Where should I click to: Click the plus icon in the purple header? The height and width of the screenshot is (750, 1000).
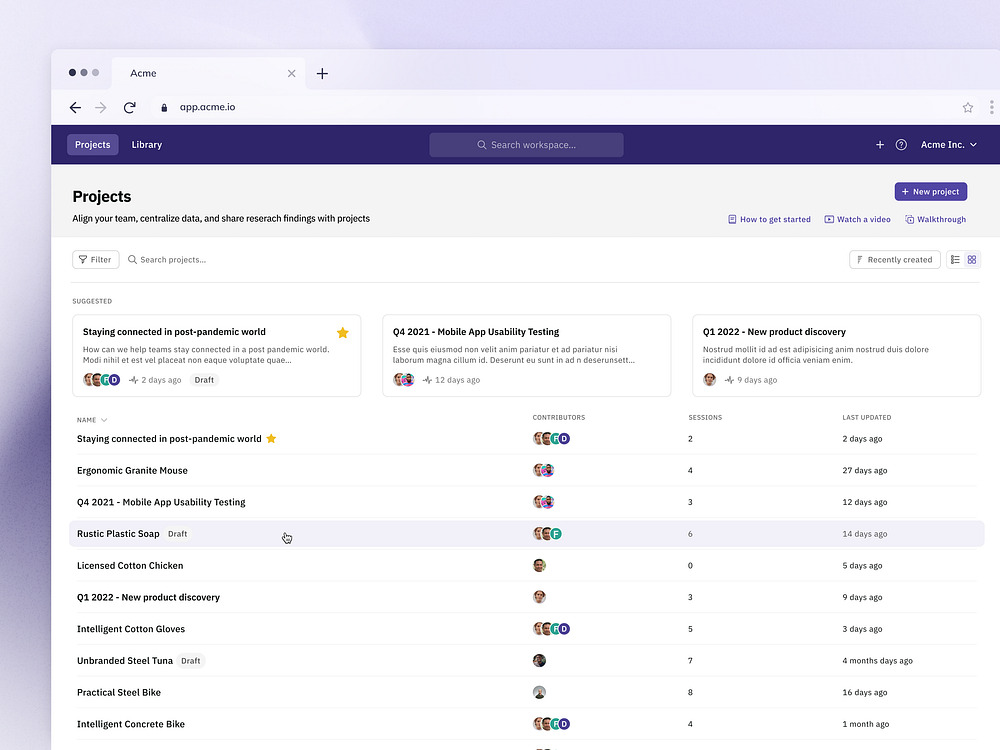[880, 145]
